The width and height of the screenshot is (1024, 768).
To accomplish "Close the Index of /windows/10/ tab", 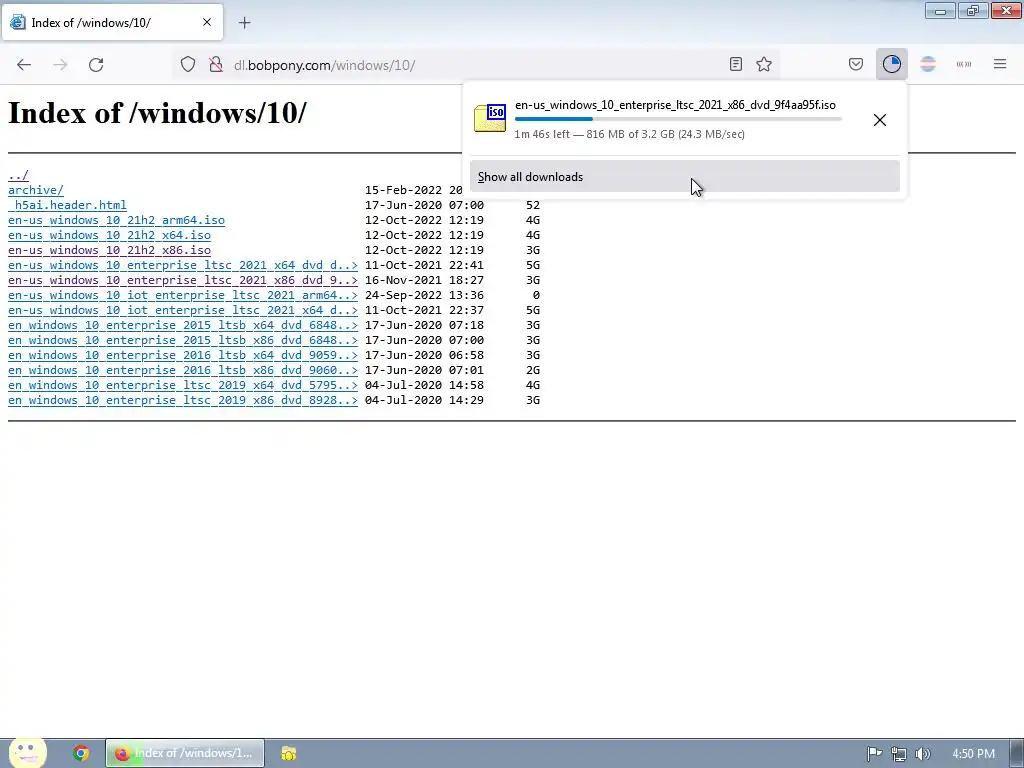I will [207, 22].
